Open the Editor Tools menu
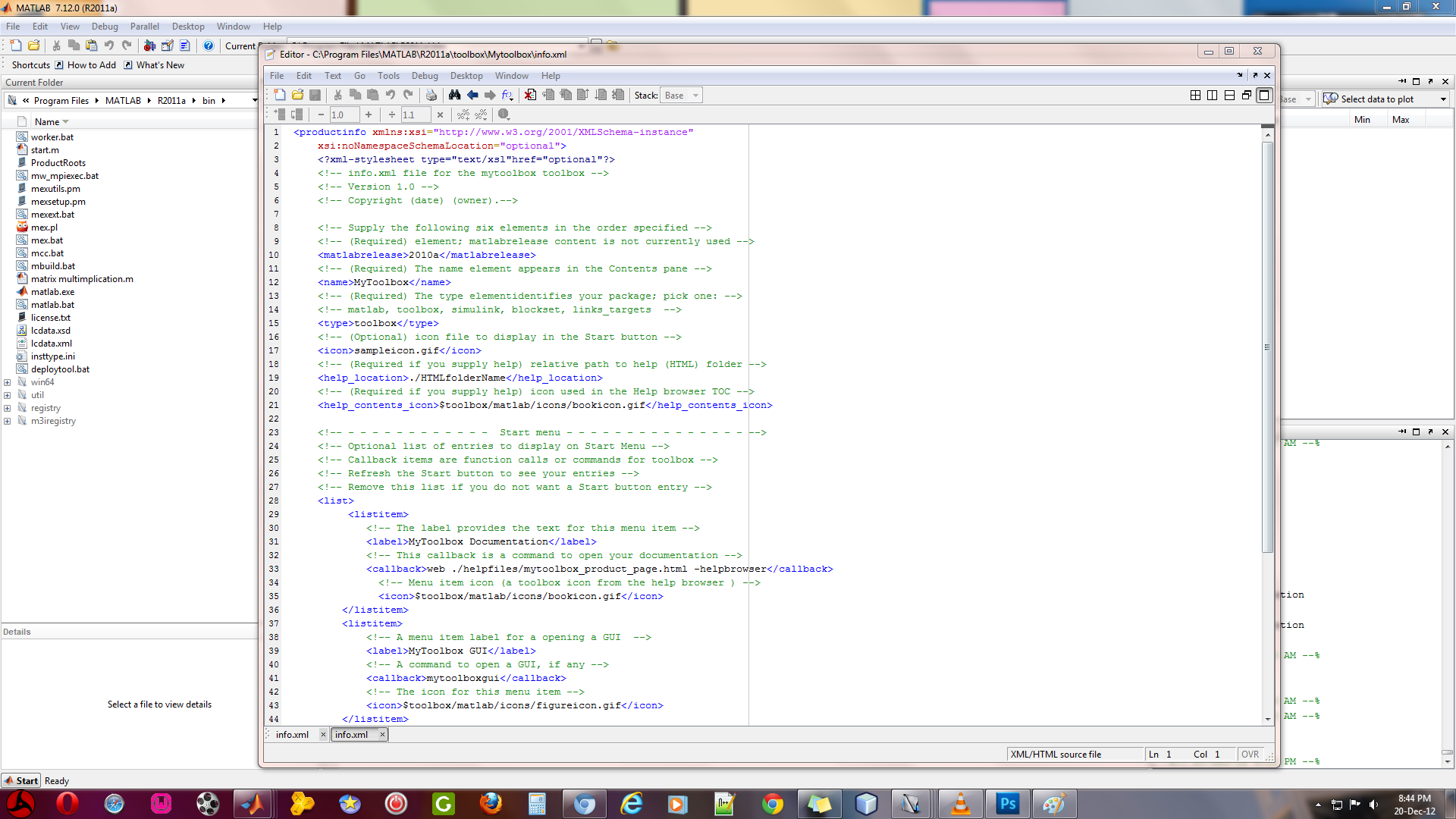Screen dimensions: 1456x819 pos(388,76)
